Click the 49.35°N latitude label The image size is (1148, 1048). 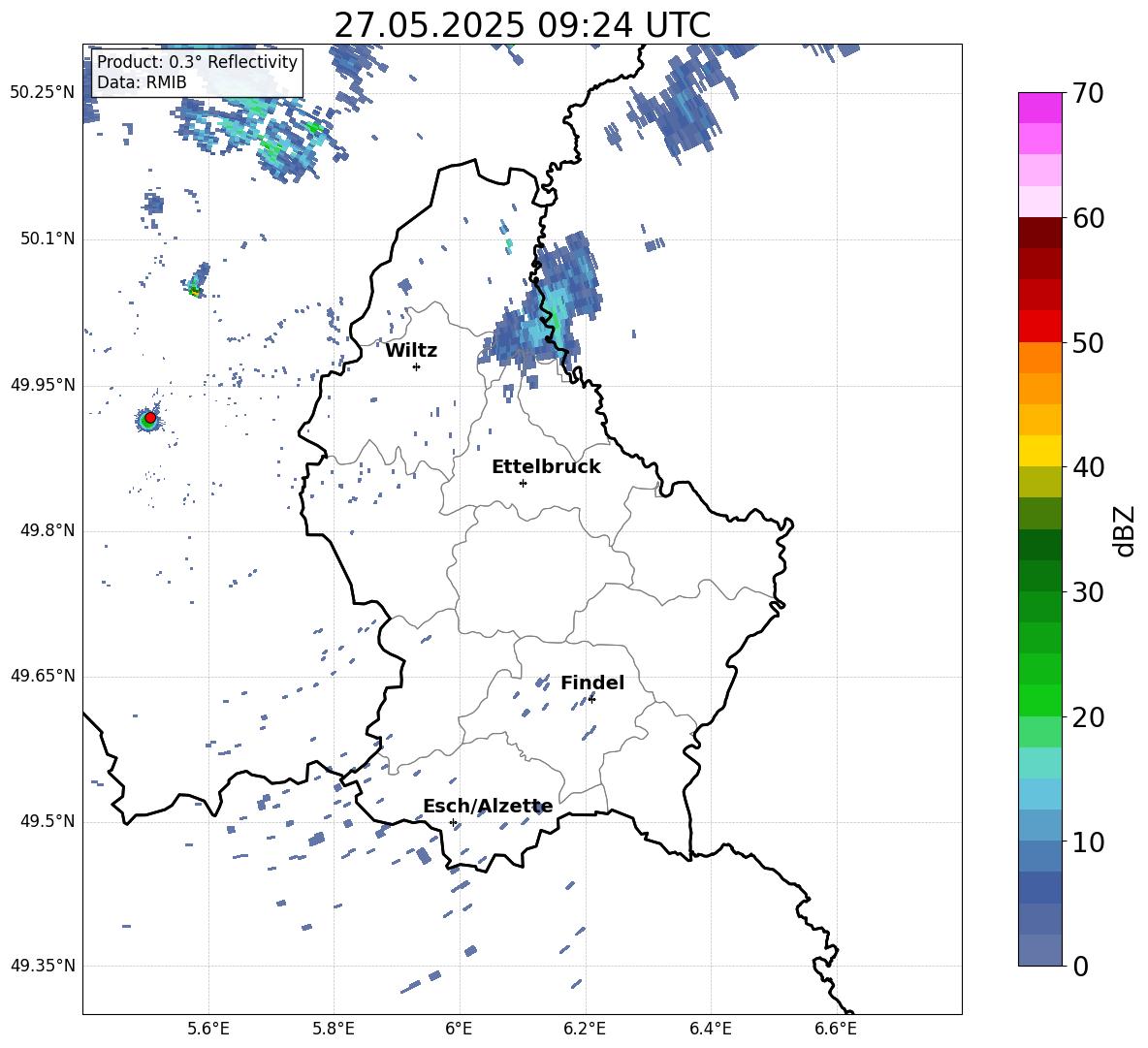(43, 966)
